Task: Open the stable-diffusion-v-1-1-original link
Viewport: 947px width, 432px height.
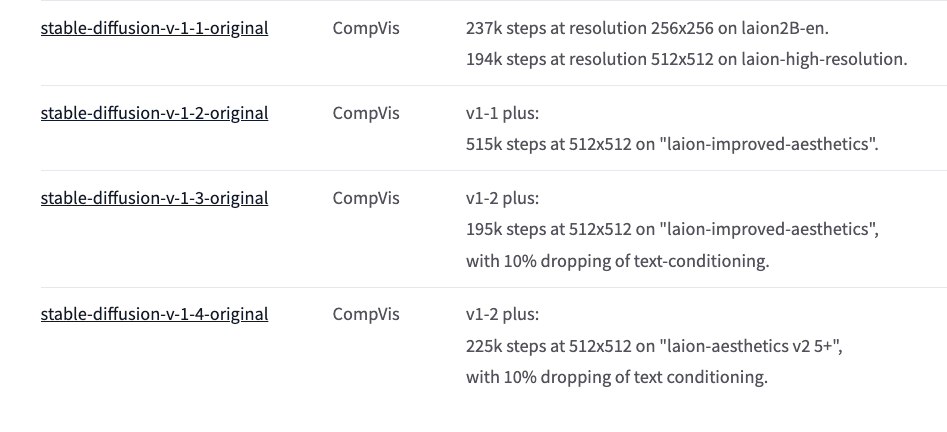Action: click(154, 28)
